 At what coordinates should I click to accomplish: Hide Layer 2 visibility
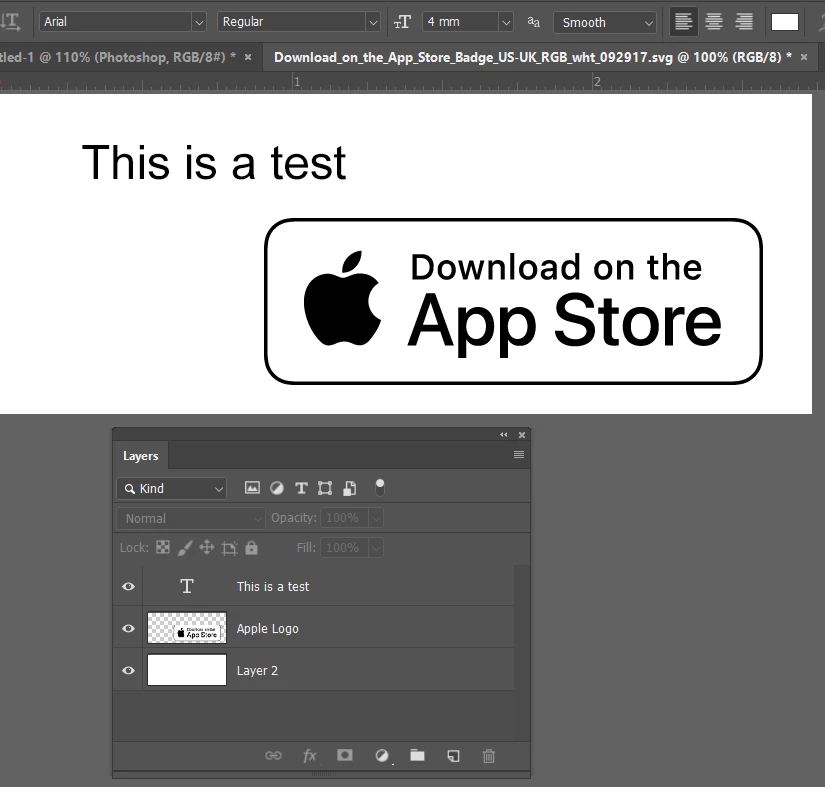click(x=128, y=670)
